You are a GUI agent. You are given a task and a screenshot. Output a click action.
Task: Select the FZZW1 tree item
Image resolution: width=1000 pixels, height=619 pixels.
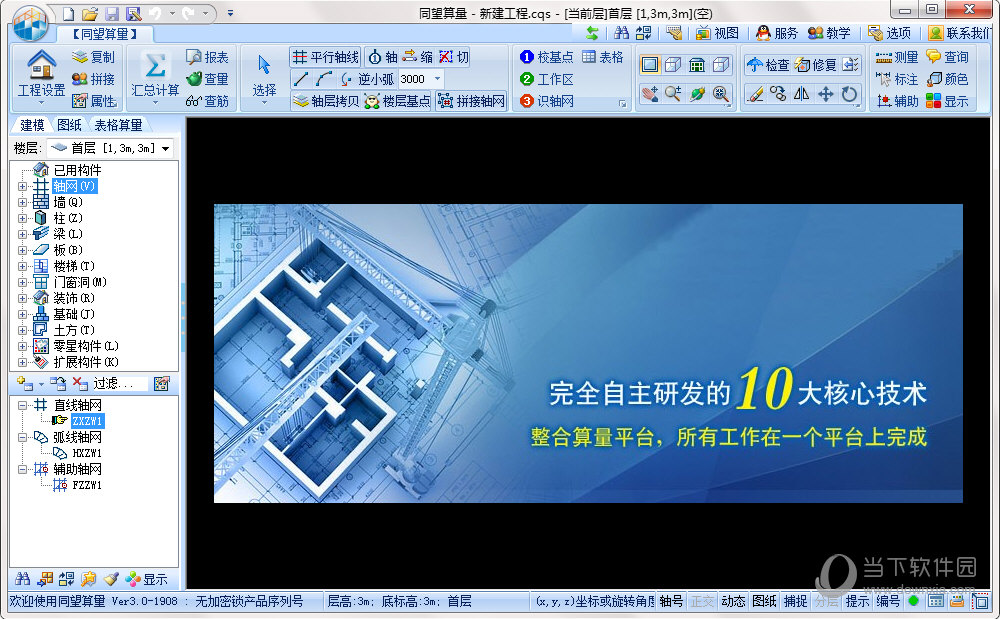87,485
